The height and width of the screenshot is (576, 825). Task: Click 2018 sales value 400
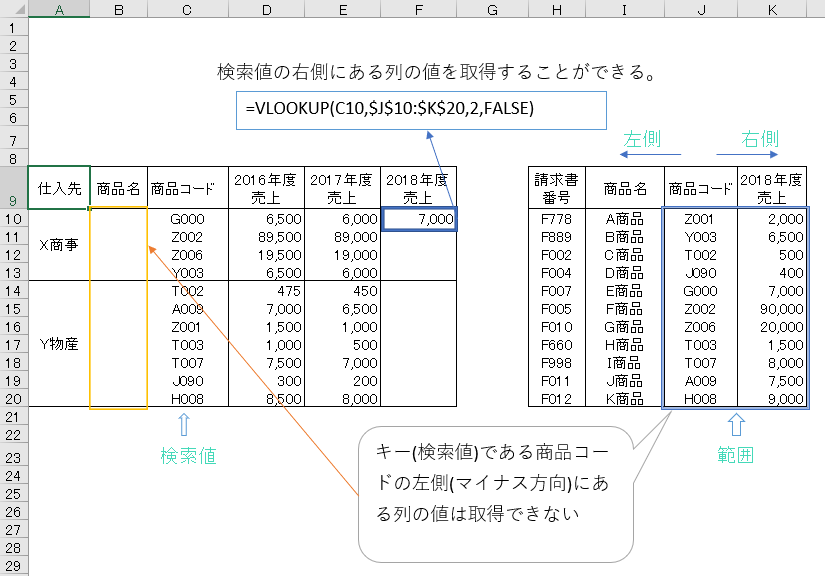(772, 273)
